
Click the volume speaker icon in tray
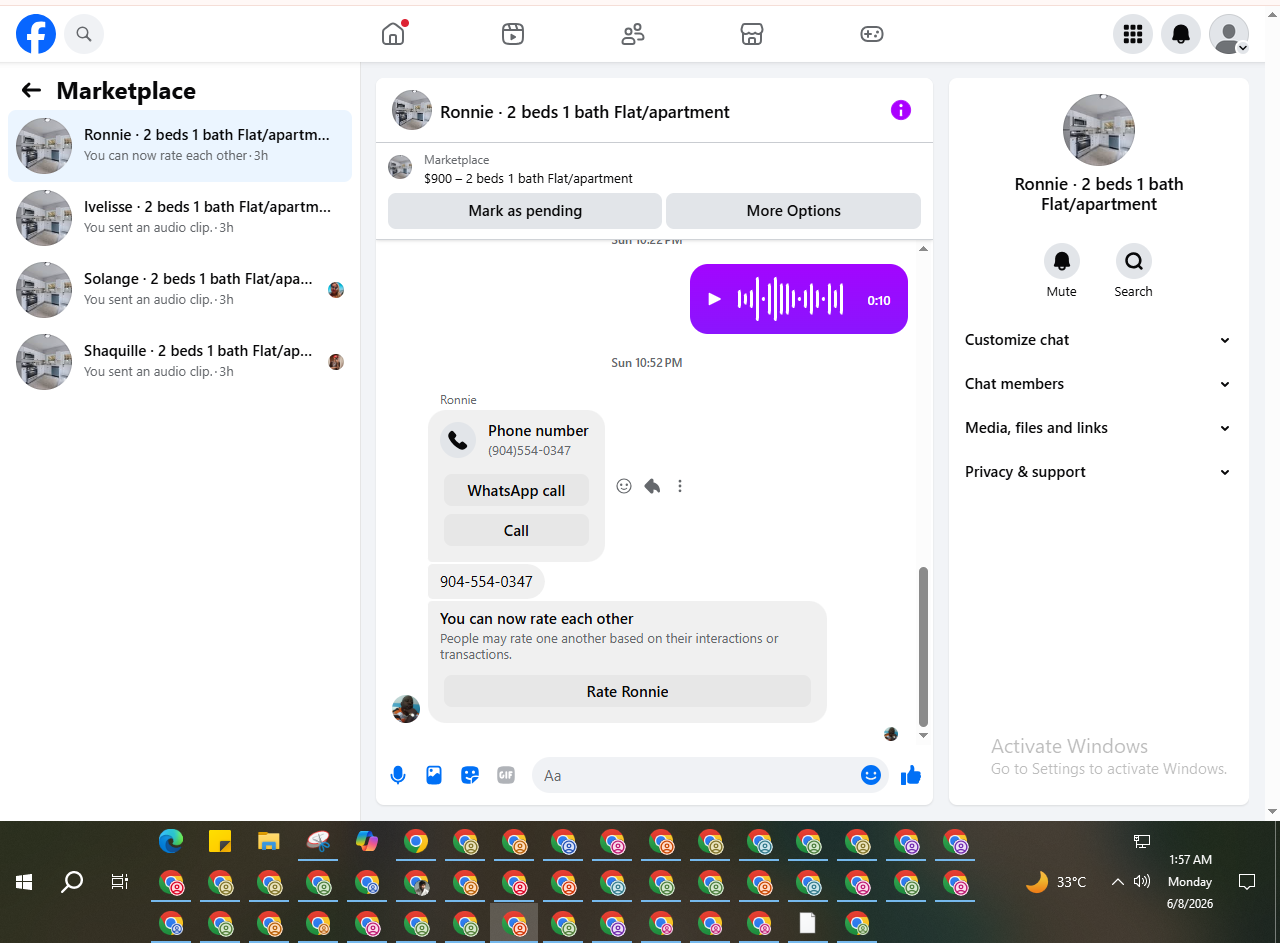(x=1142, y=882)
